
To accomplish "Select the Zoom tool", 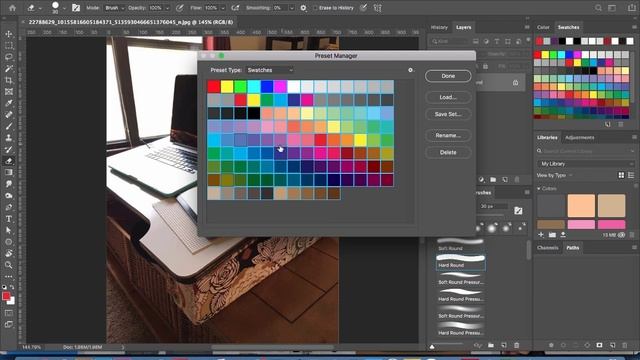I will [x=9, y=265].
